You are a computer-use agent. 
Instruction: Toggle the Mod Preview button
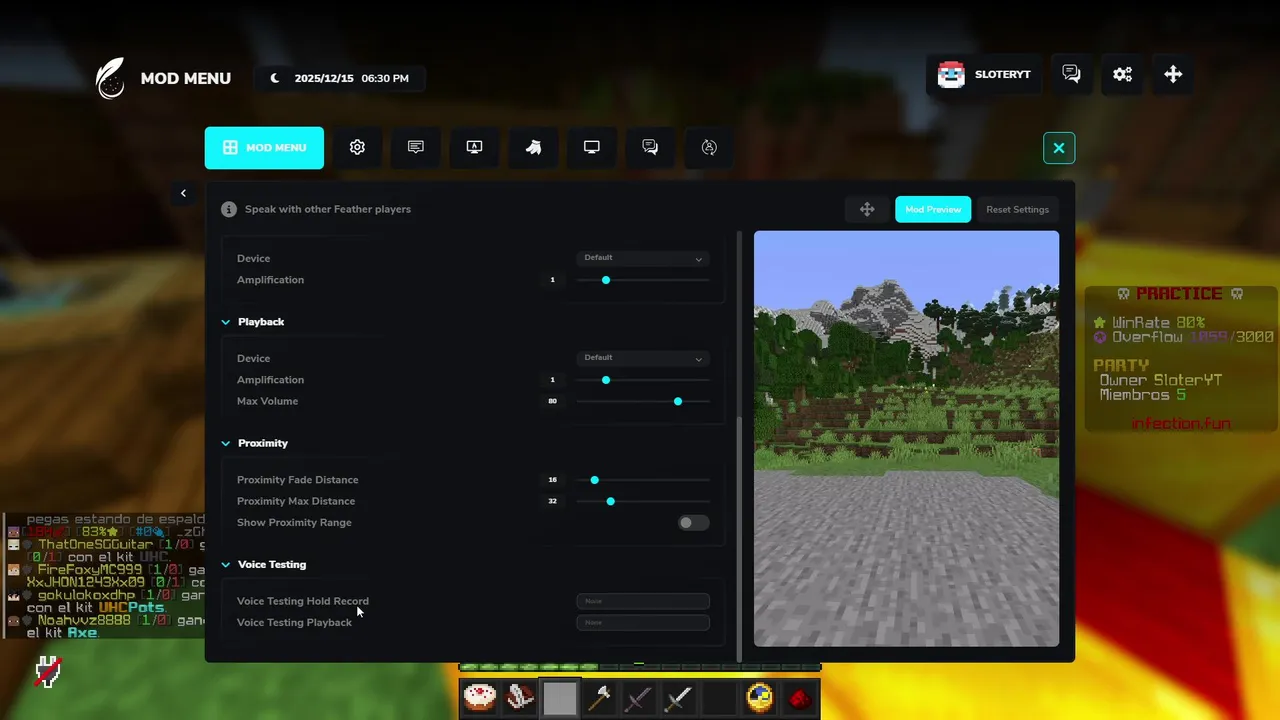coord(933,209)
